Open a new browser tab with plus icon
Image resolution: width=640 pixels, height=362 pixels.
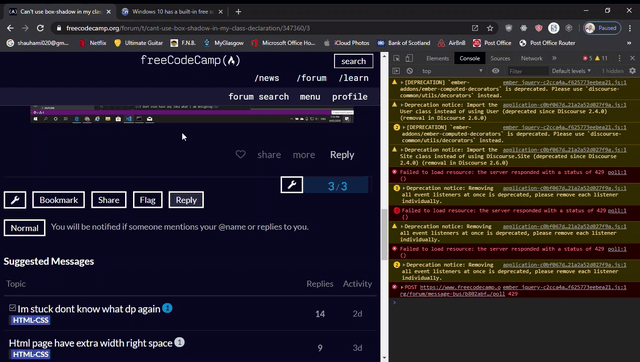point(238,12)
